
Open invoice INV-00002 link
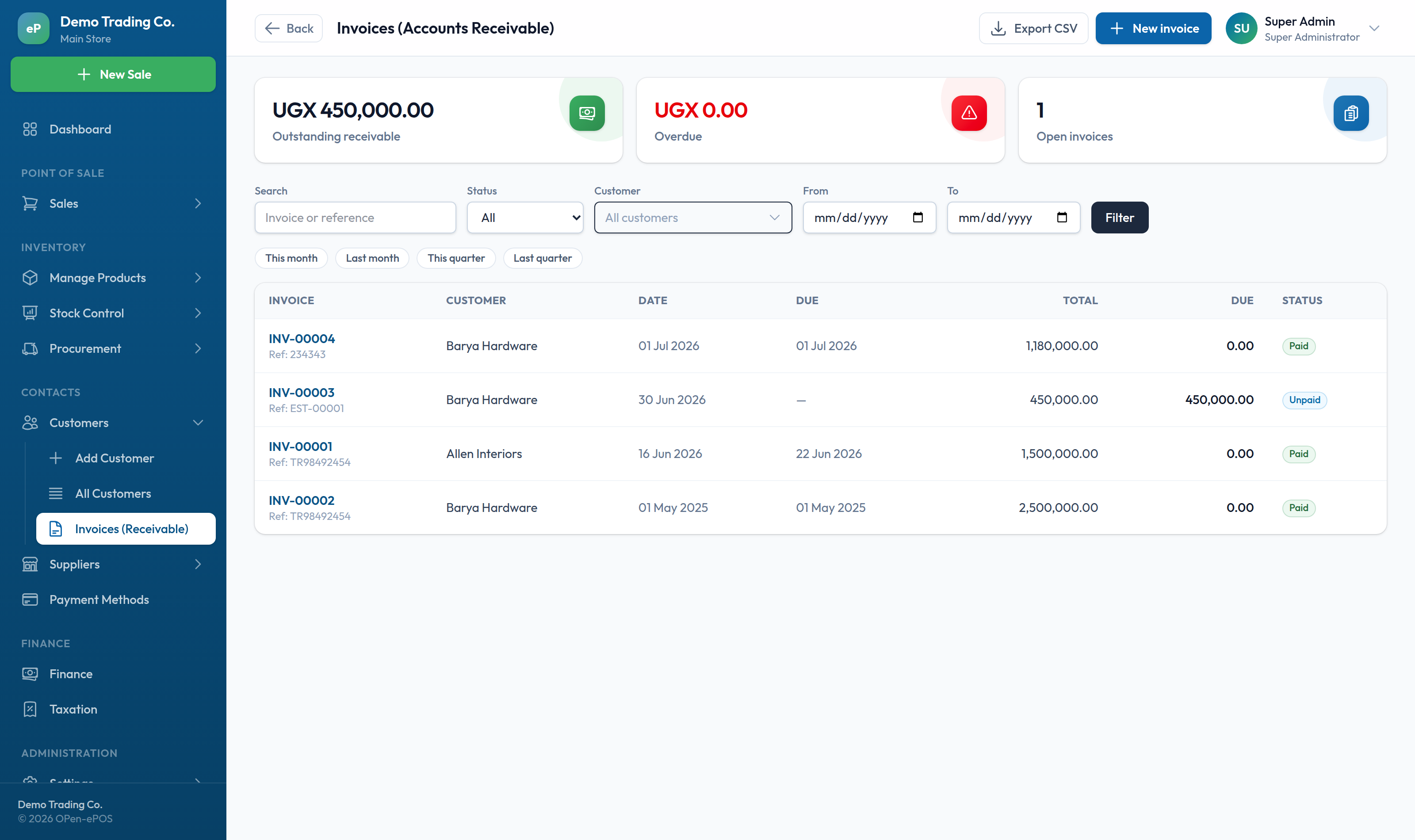tap(302, 500)
